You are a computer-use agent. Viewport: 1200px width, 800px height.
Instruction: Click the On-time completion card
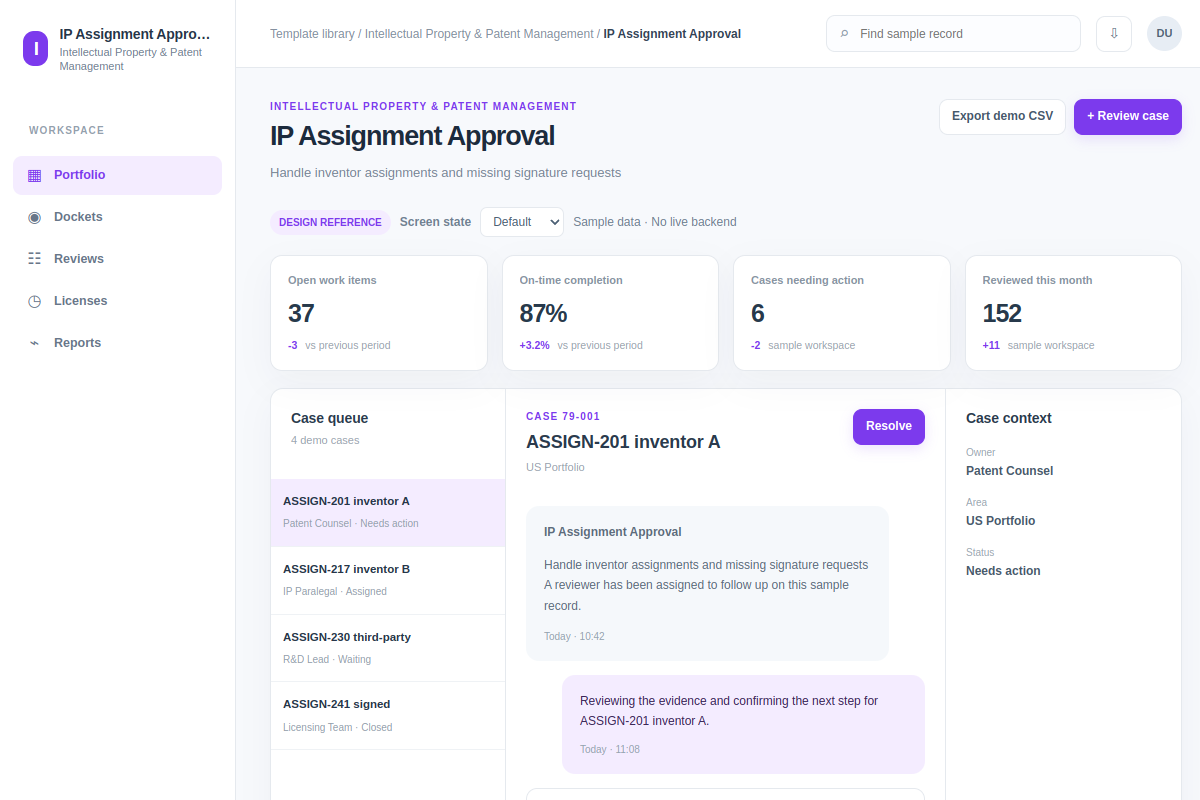(610, 313)
